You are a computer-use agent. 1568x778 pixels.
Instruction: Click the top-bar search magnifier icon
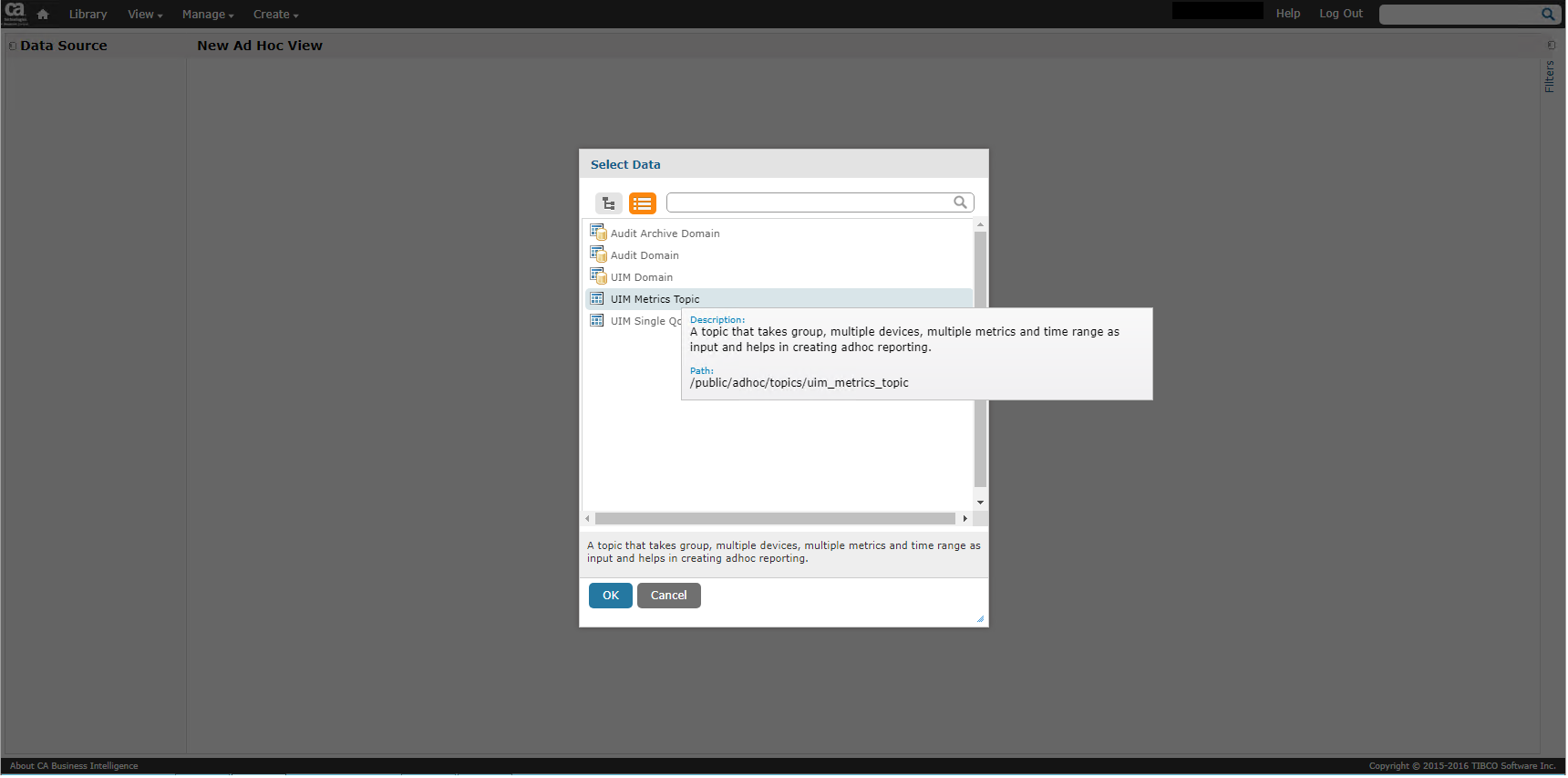(1548, 15)
